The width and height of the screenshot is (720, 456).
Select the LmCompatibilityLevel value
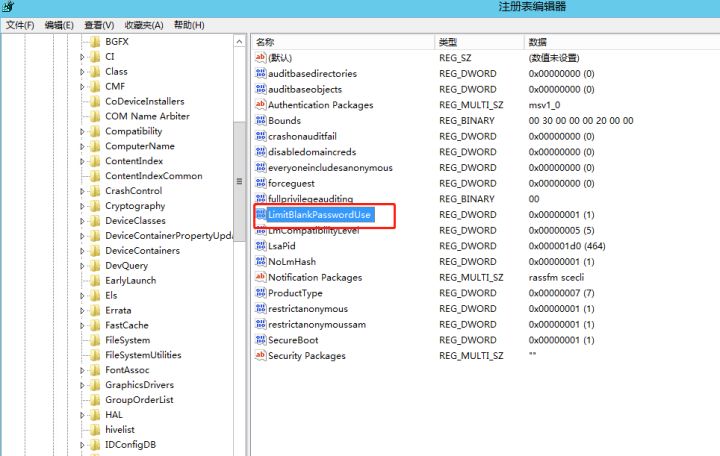(314, 231)
